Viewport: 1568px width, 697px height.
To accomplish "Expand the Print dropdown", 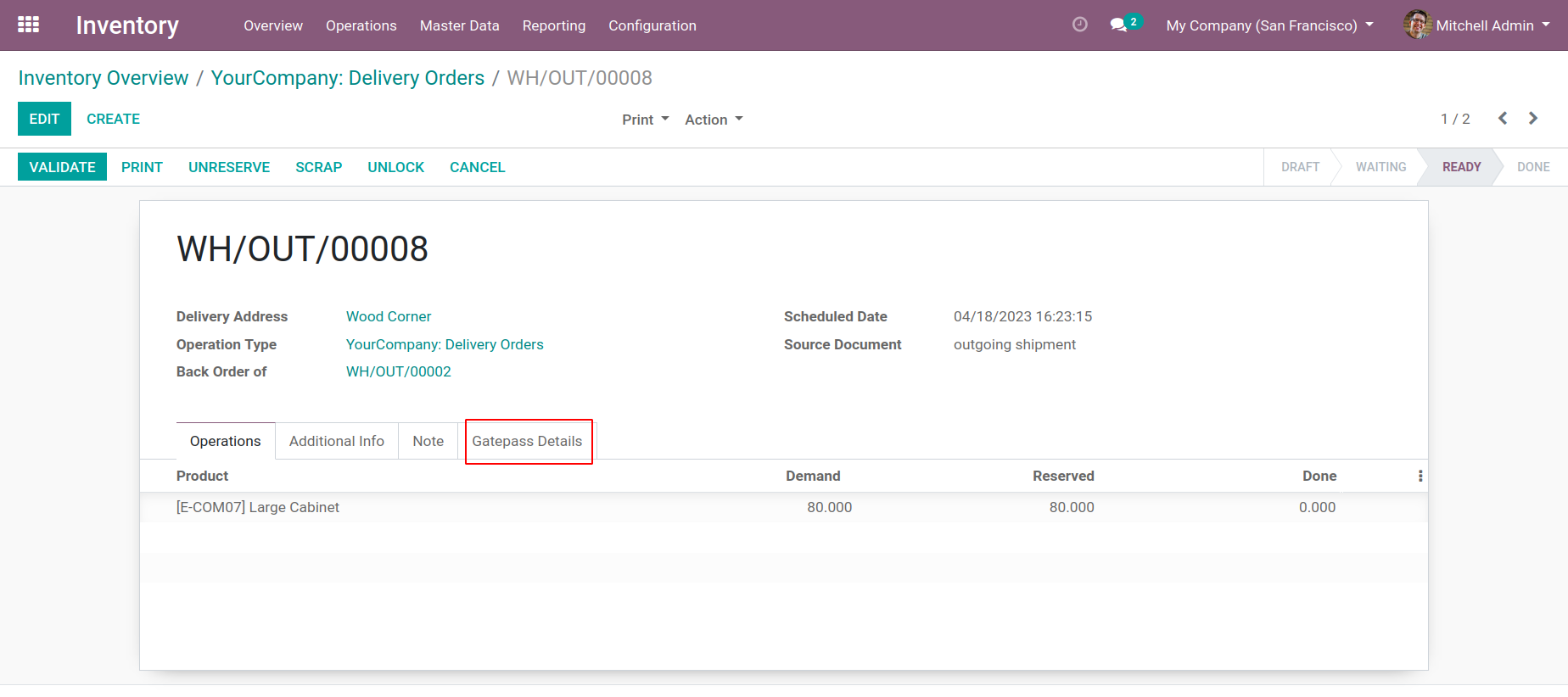I will 646,120.
